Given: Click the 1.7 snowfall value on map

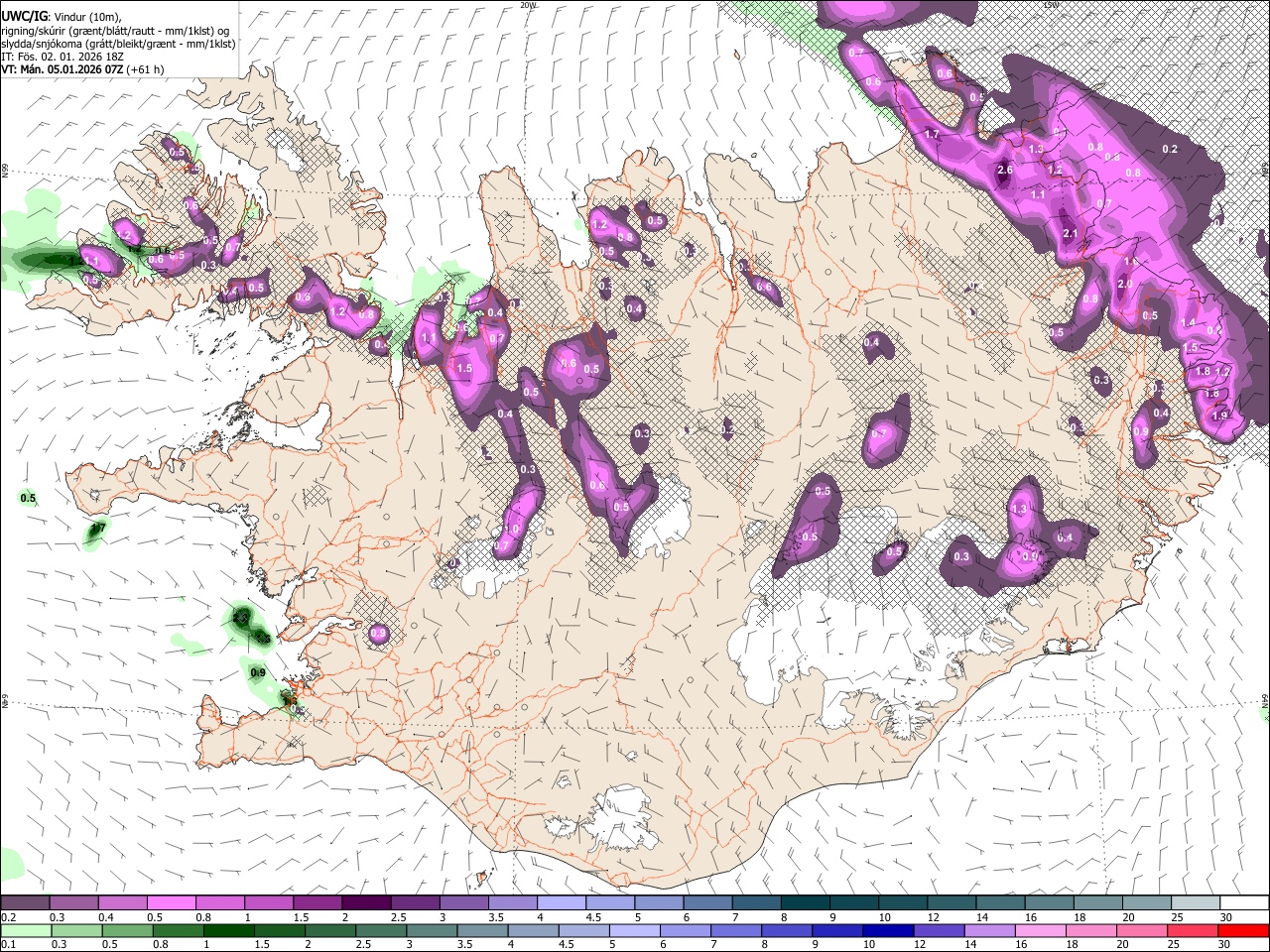Looking at the screenshot, I should tap(931, 134).
